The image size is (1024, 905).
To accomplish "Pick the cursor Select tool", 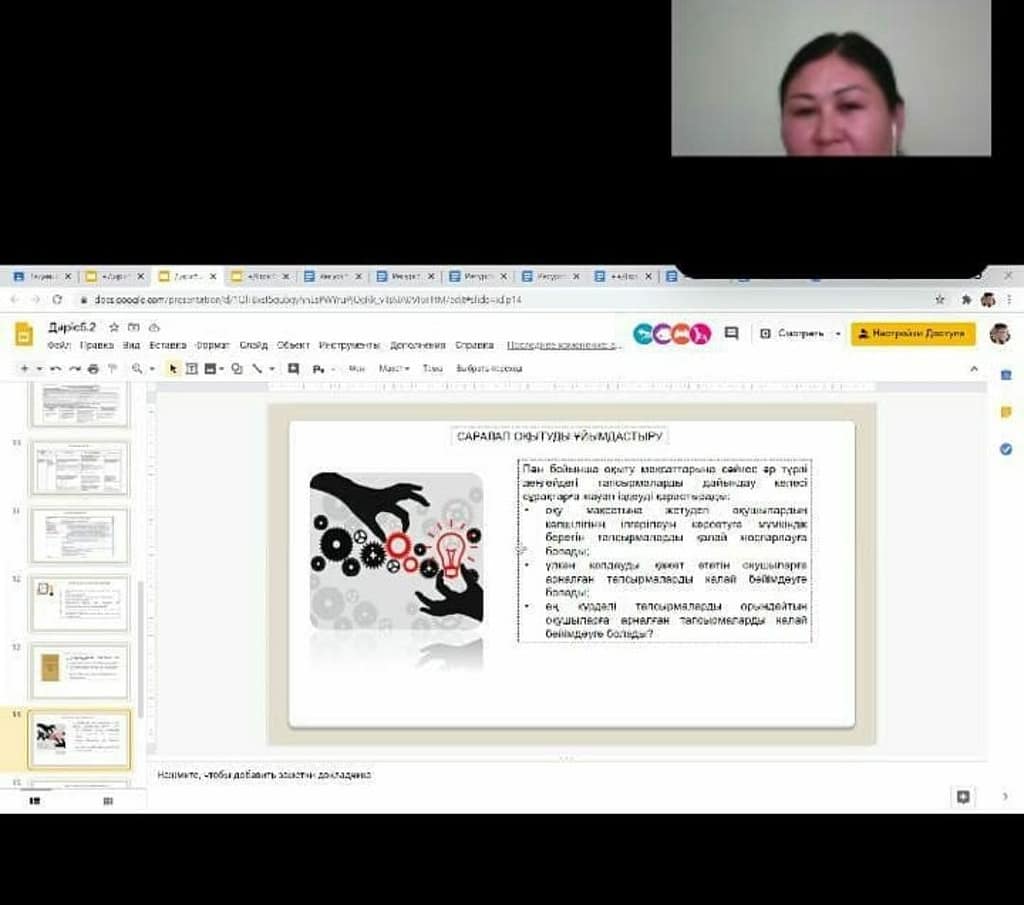I will pos(172,369).
